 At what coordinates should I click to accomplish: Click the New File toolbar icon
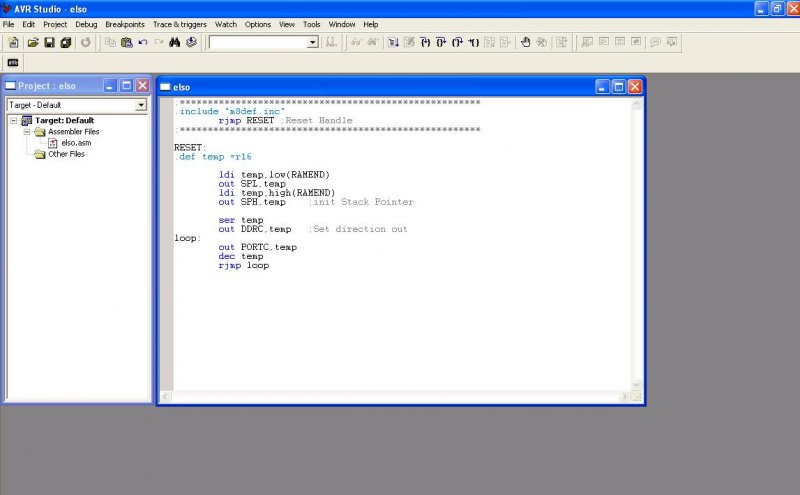tap(13, 42)
